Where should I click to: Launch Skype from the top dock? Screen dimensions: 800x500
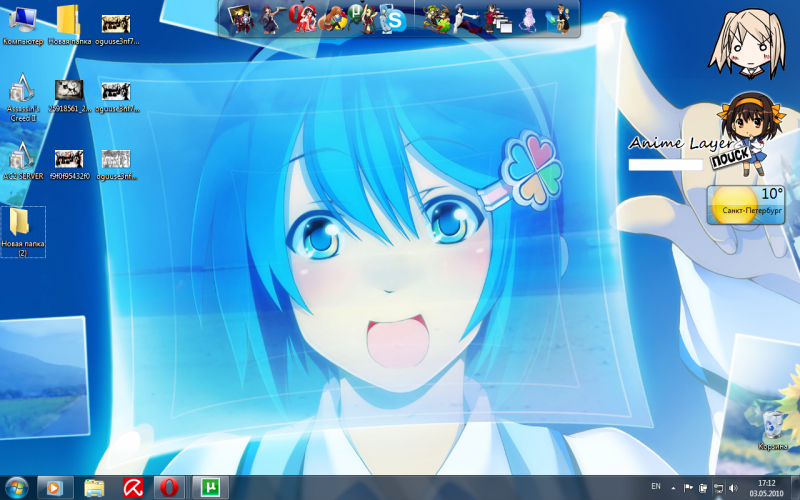click(392, 19)
